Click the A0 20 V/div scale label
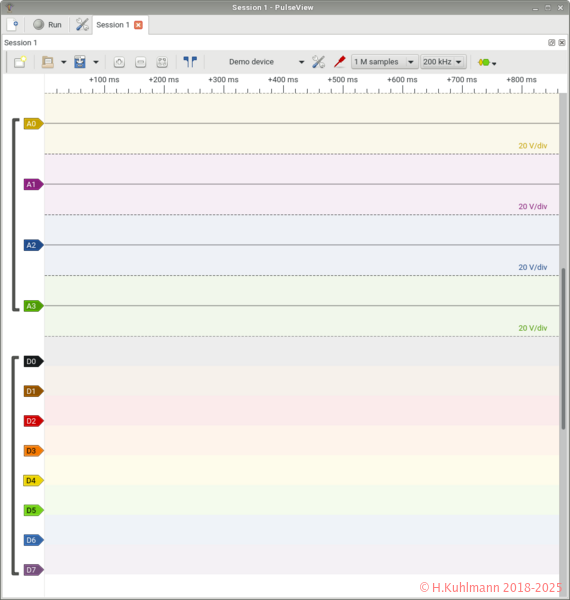Screen dimensions: 570x600 (533, 146)
